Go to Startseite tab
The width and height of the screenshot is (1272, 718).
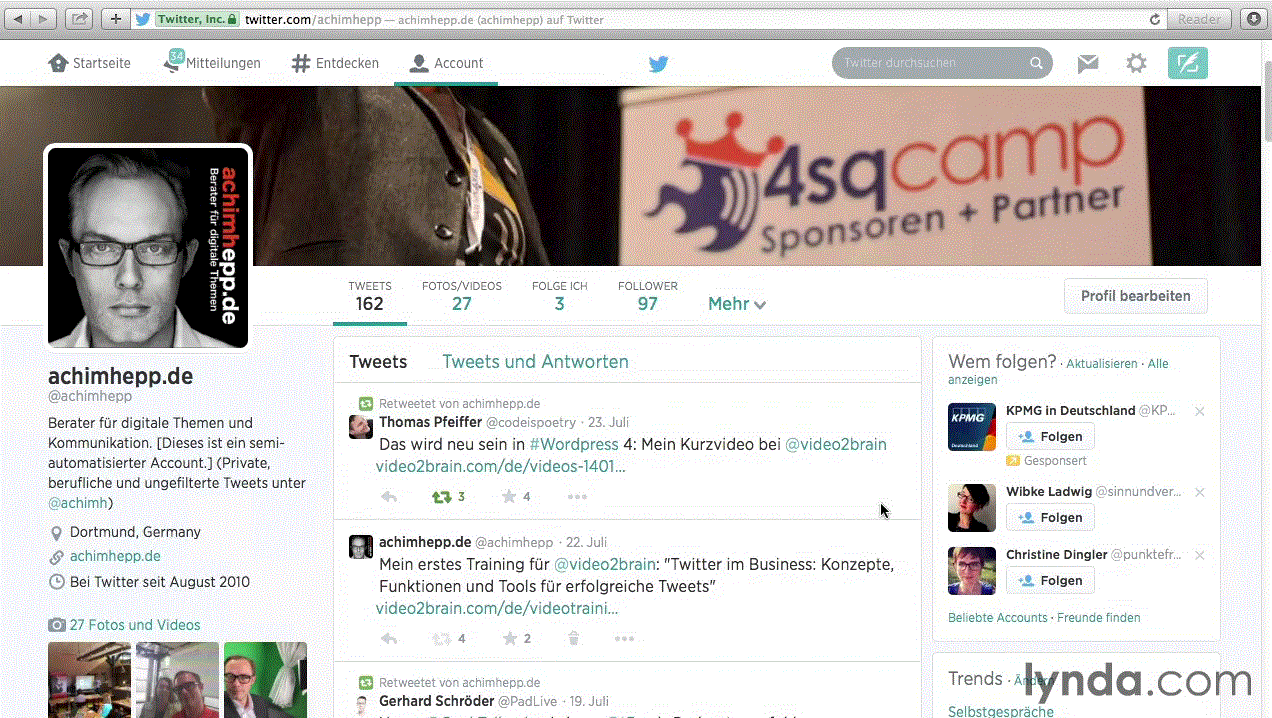(90, 63)
